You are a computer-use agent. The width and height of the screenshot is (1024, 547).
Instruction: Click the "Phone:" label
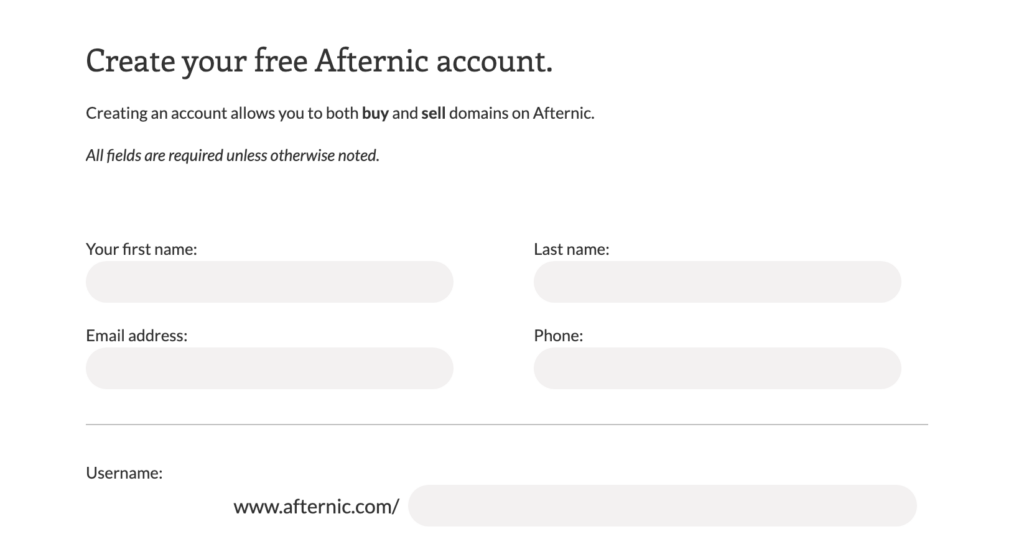pyautogui.click(x=558, y=336)
